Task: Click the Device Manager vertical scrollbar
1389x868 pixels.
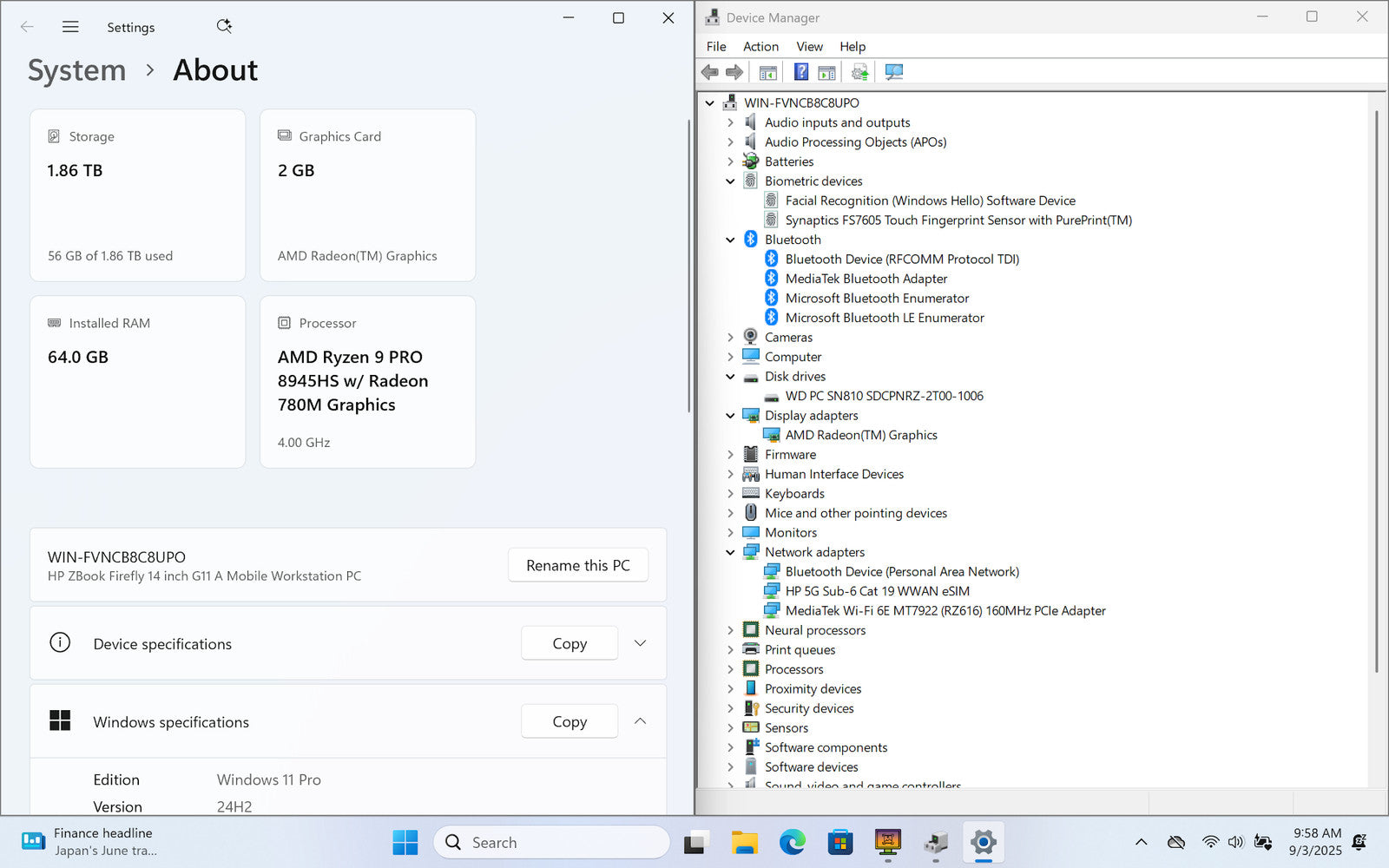Action: [x=1377, y=391]
